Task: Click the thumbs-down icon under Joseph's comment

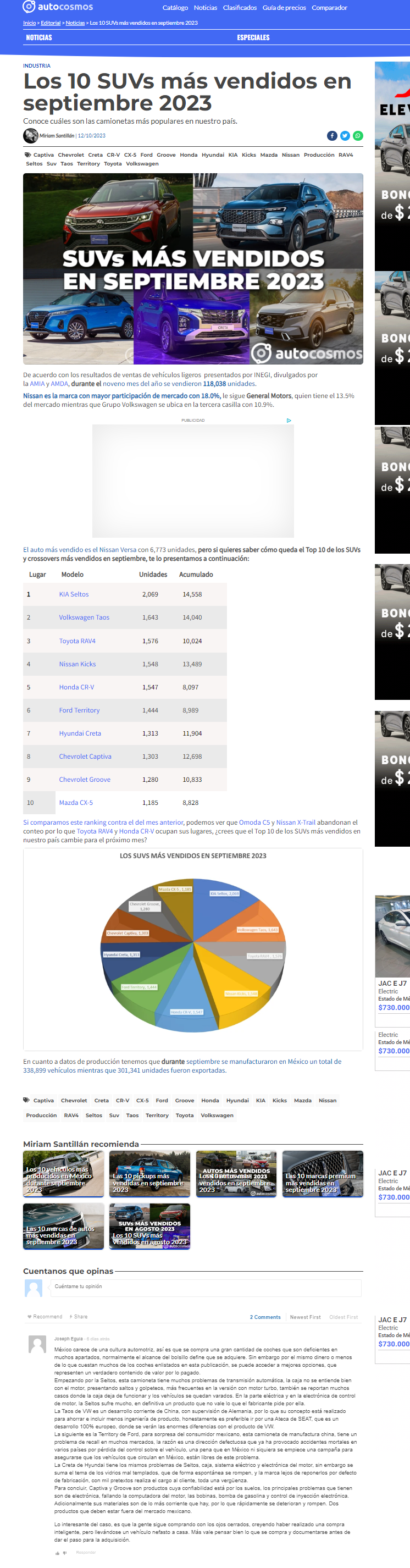Action: 65,1553
